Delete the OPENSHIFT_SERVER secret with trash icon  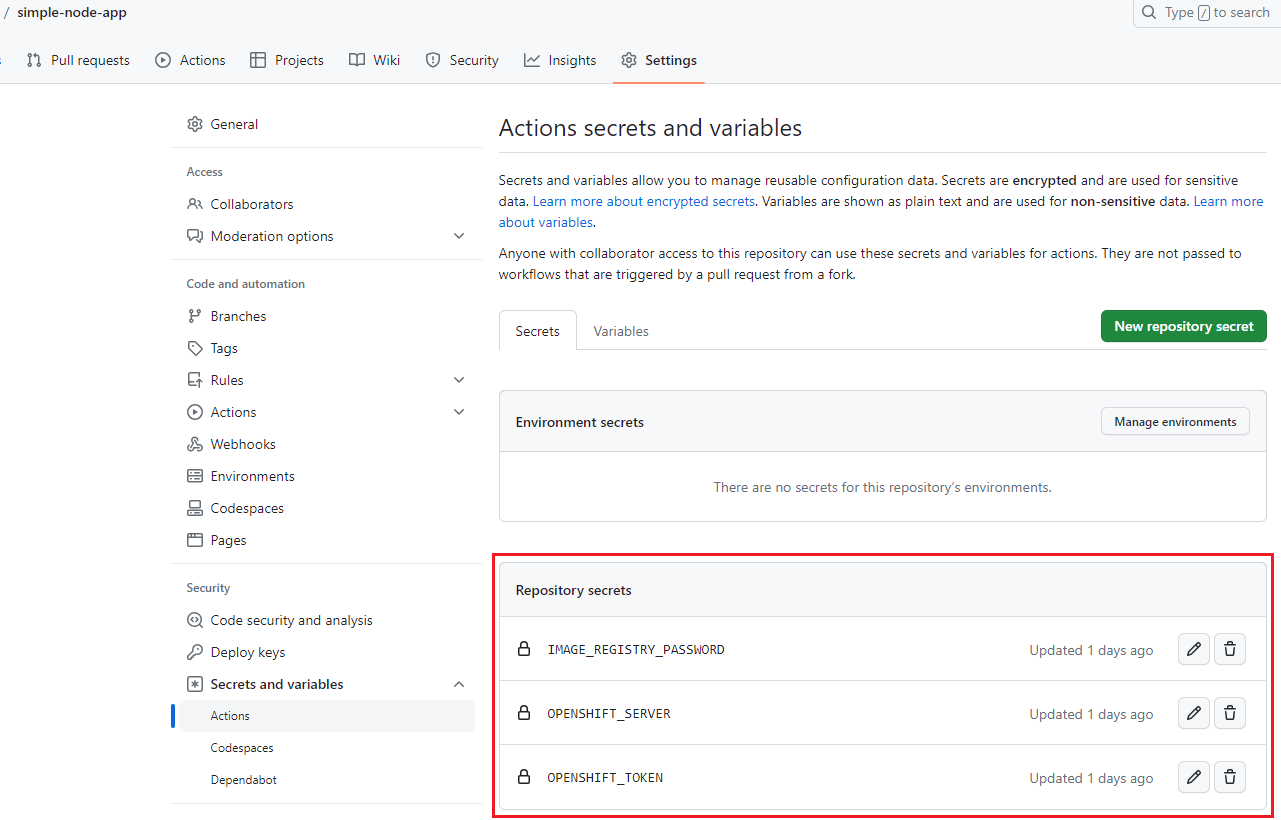click(x=1230, y=713)
